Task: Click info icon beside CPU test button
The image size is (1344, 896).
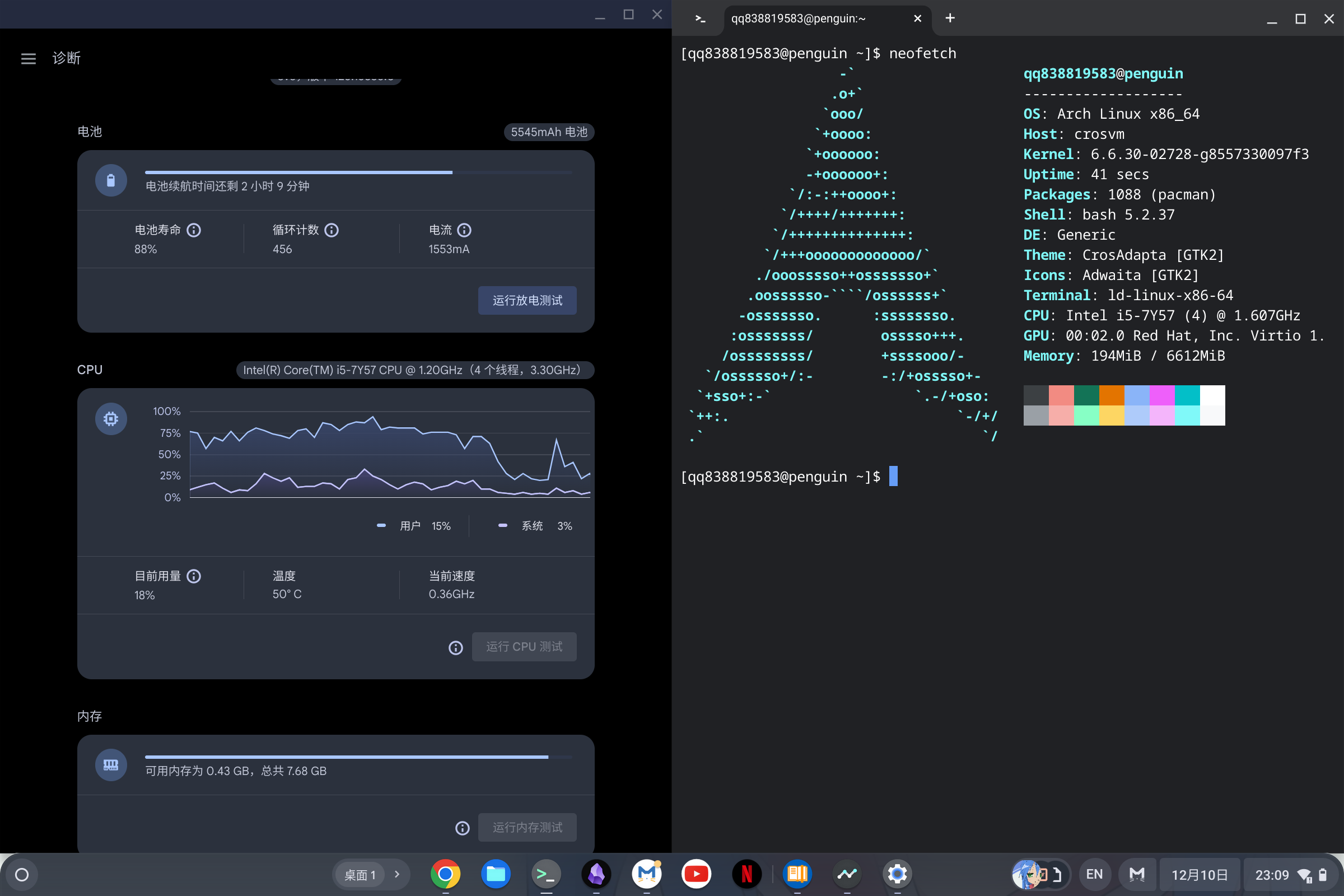Action: point(455,647)
